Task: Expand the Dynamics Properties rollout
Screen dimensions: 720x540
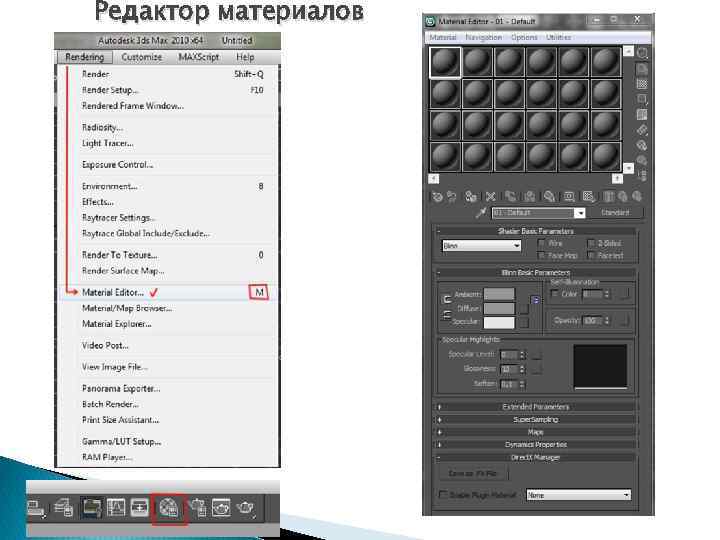Action: point(536,445)
